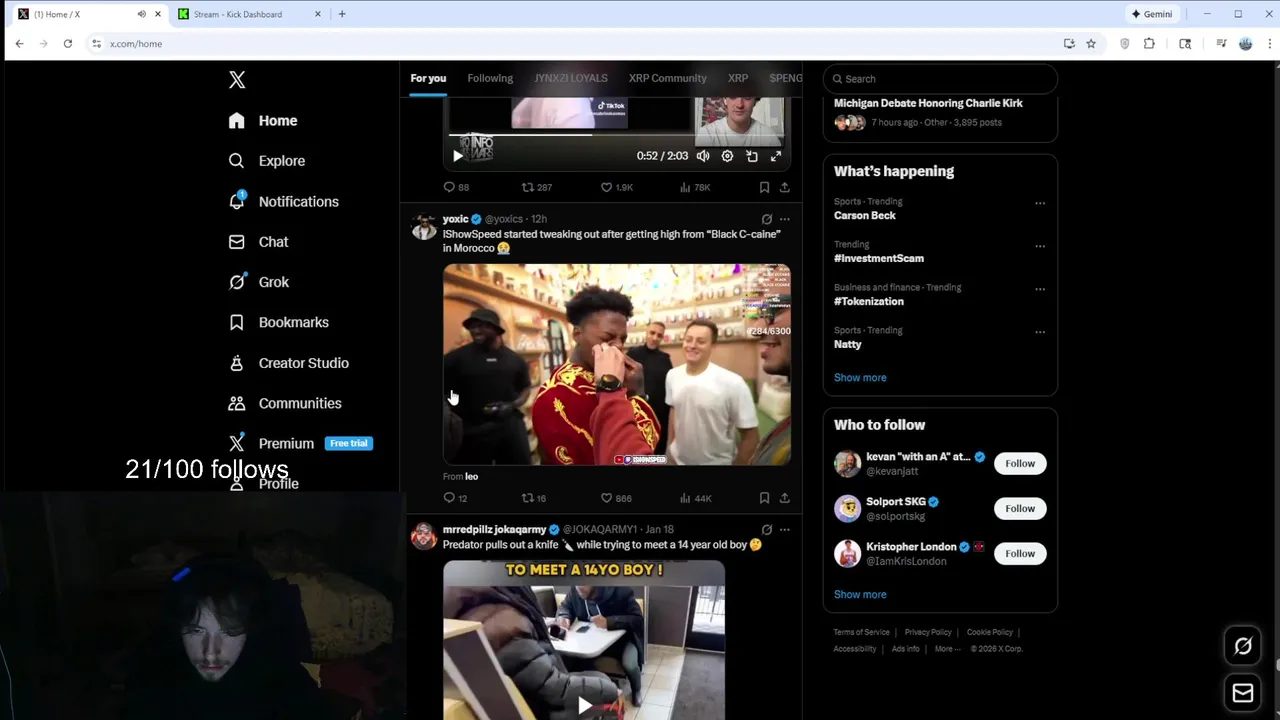The image size is (1280, 720).
Task: Open Grok from the sidebar
Action: pos(258,282)
